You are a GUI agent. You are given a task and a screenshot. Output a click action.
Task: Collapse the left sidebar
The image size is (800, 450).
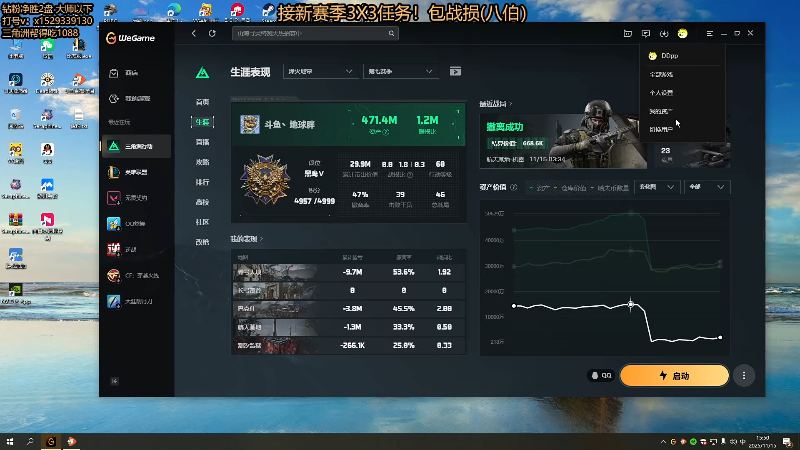point(114,381)
